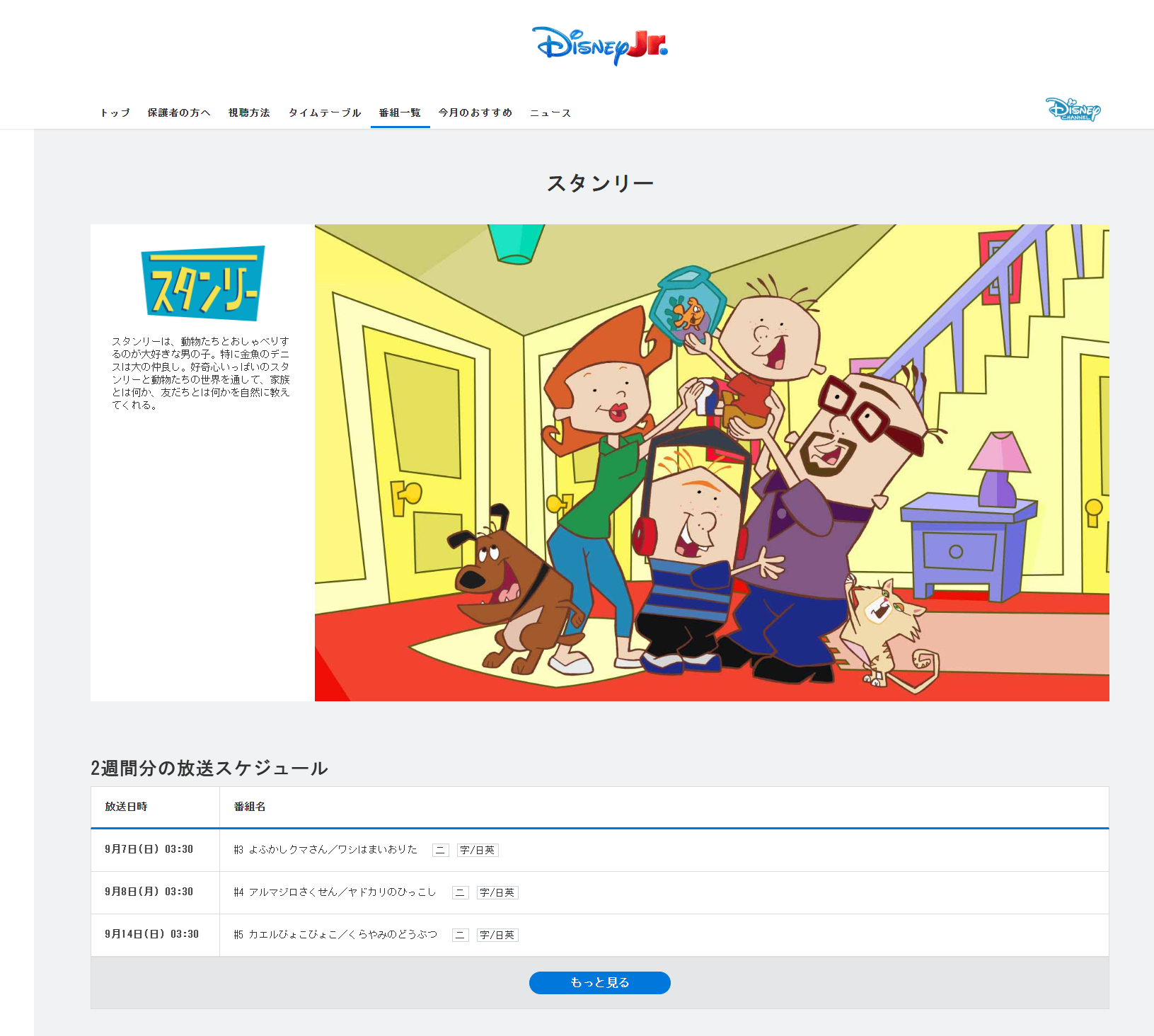Click the 二 bilingual icon in episode #5 row

[461, 935]
